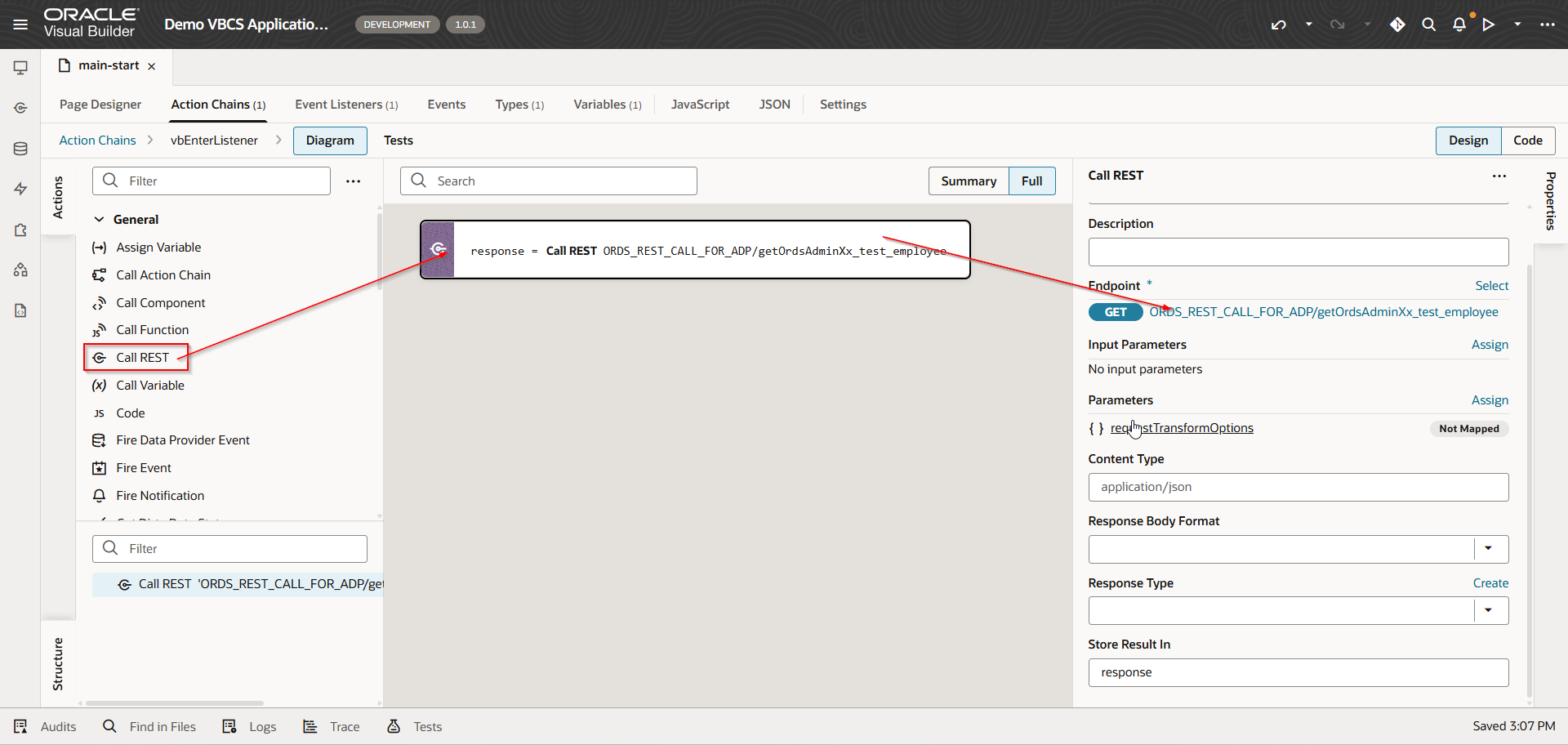
Task: Click the requestTransformOptions link
Action: 1182,428
